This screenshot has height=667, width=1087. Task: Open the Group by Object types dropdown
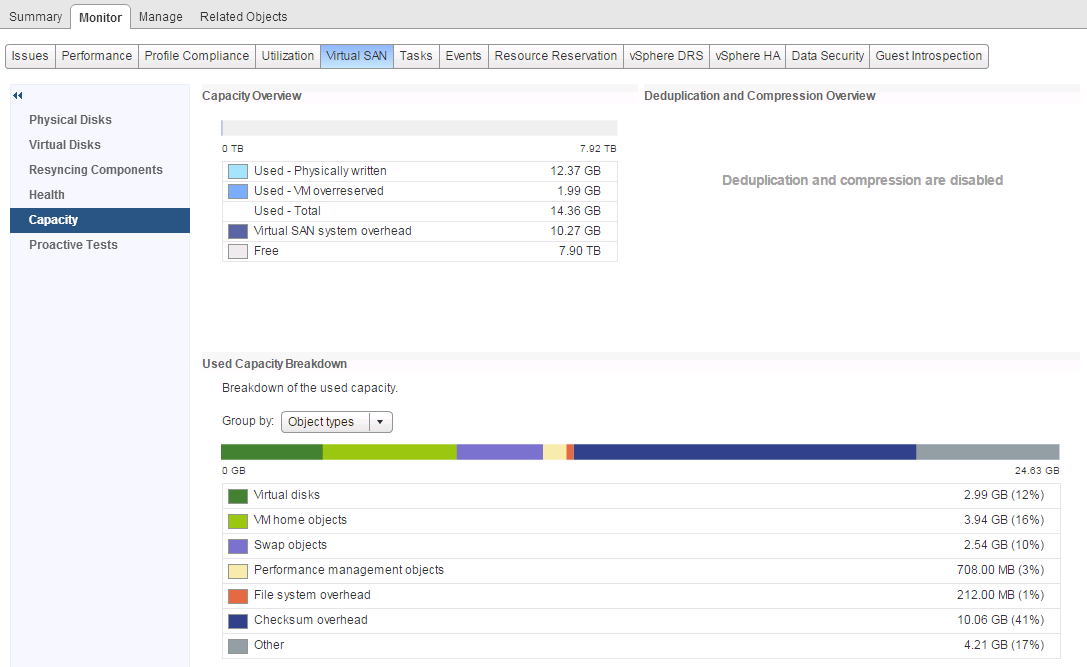click(x=336, y=422)
